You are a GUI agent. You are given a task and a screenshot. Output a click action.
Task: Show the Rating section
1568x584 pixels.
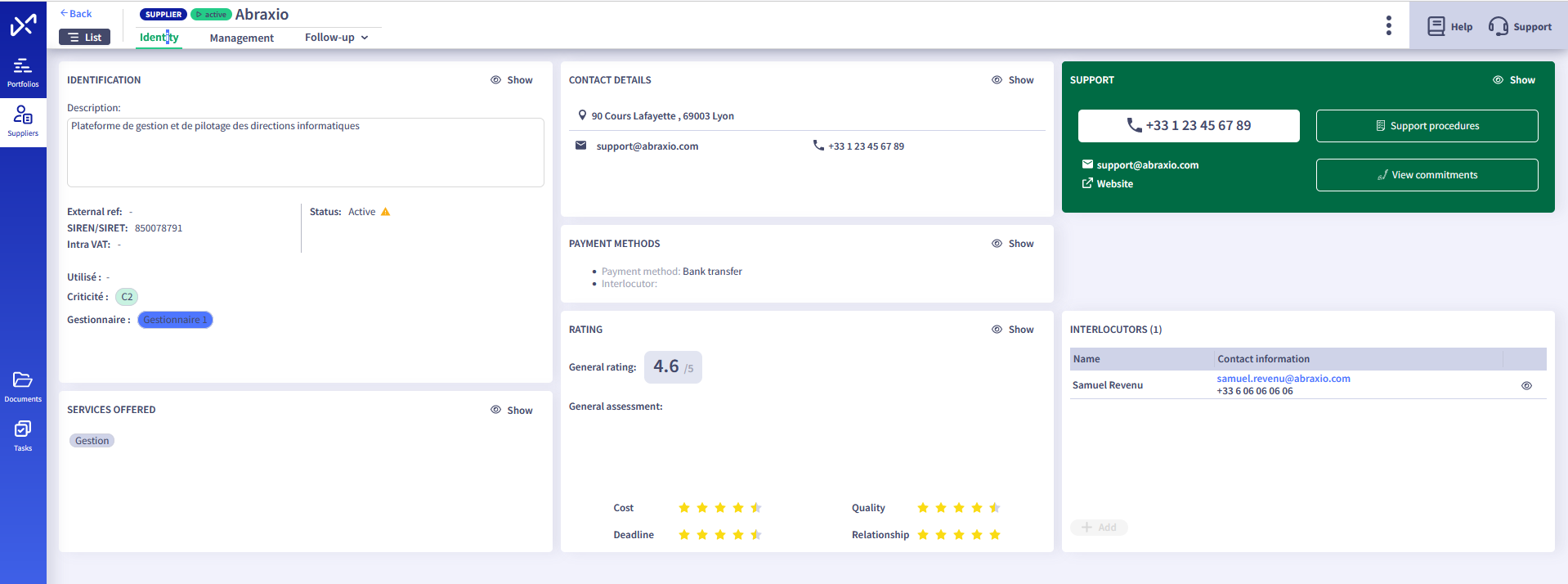pos(1013,330)
